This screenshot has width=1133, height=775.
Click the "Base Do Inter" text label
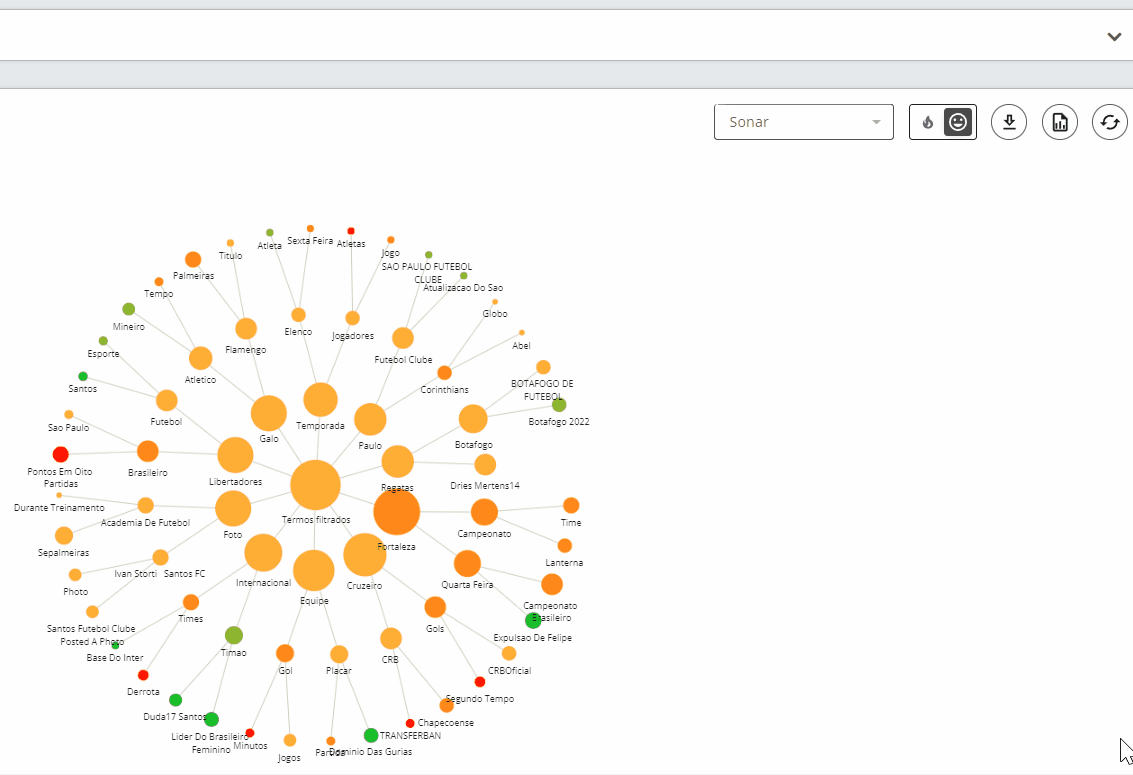[x=115, y=658]
